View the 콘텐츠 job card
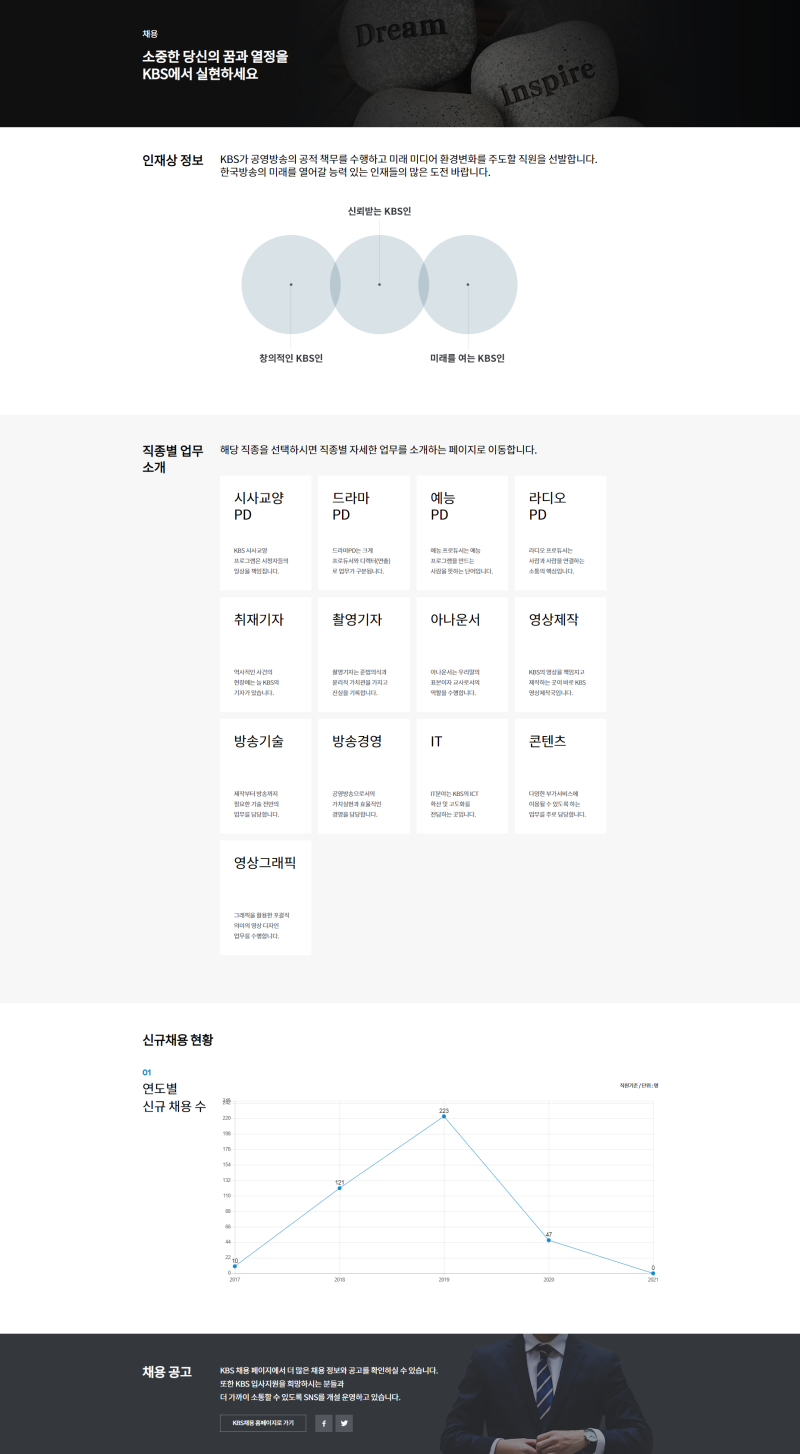 pyautogui.click(x=560, y=776)
